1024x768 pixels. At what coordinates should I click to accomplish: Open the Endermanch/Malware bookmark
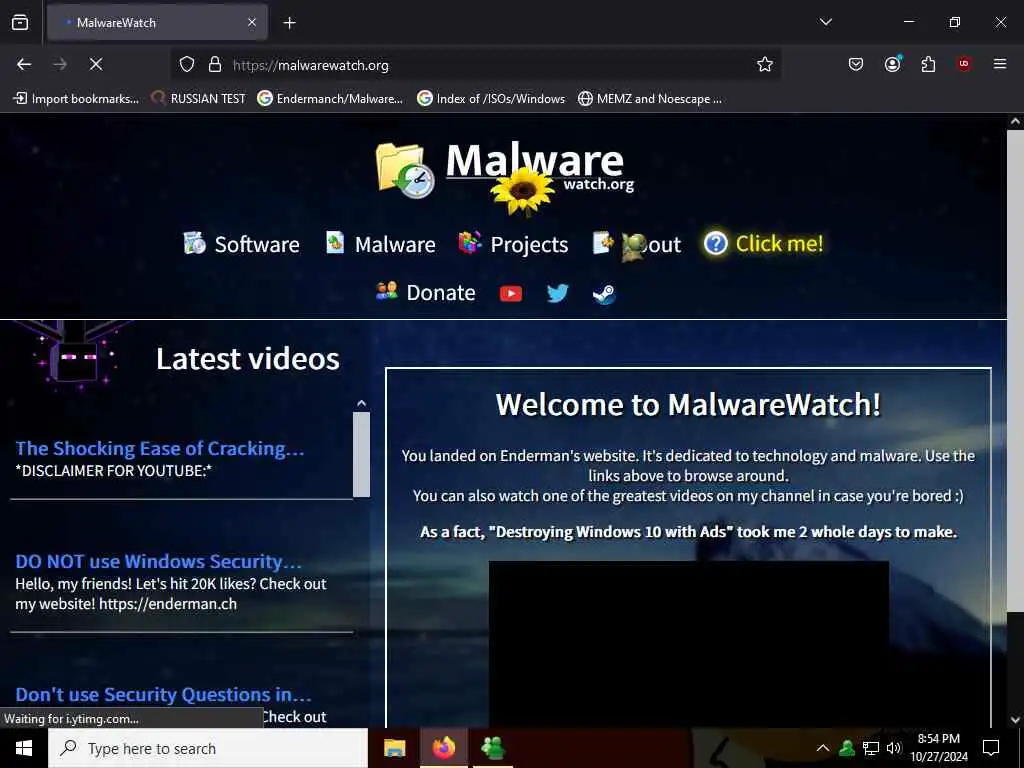(330, 99)
